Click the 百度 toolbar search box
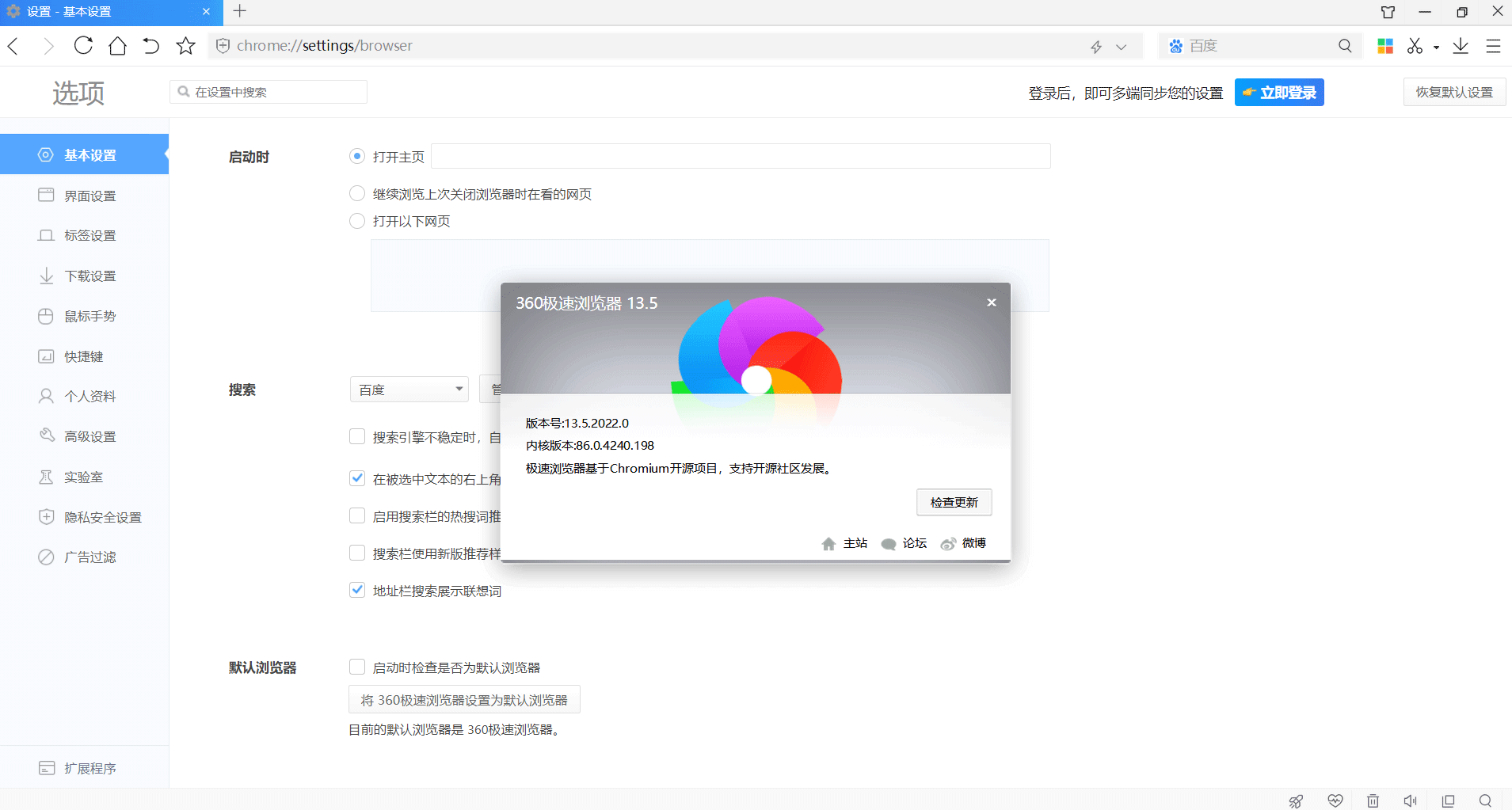The image size is (1512, 810). coord(1259,46)
